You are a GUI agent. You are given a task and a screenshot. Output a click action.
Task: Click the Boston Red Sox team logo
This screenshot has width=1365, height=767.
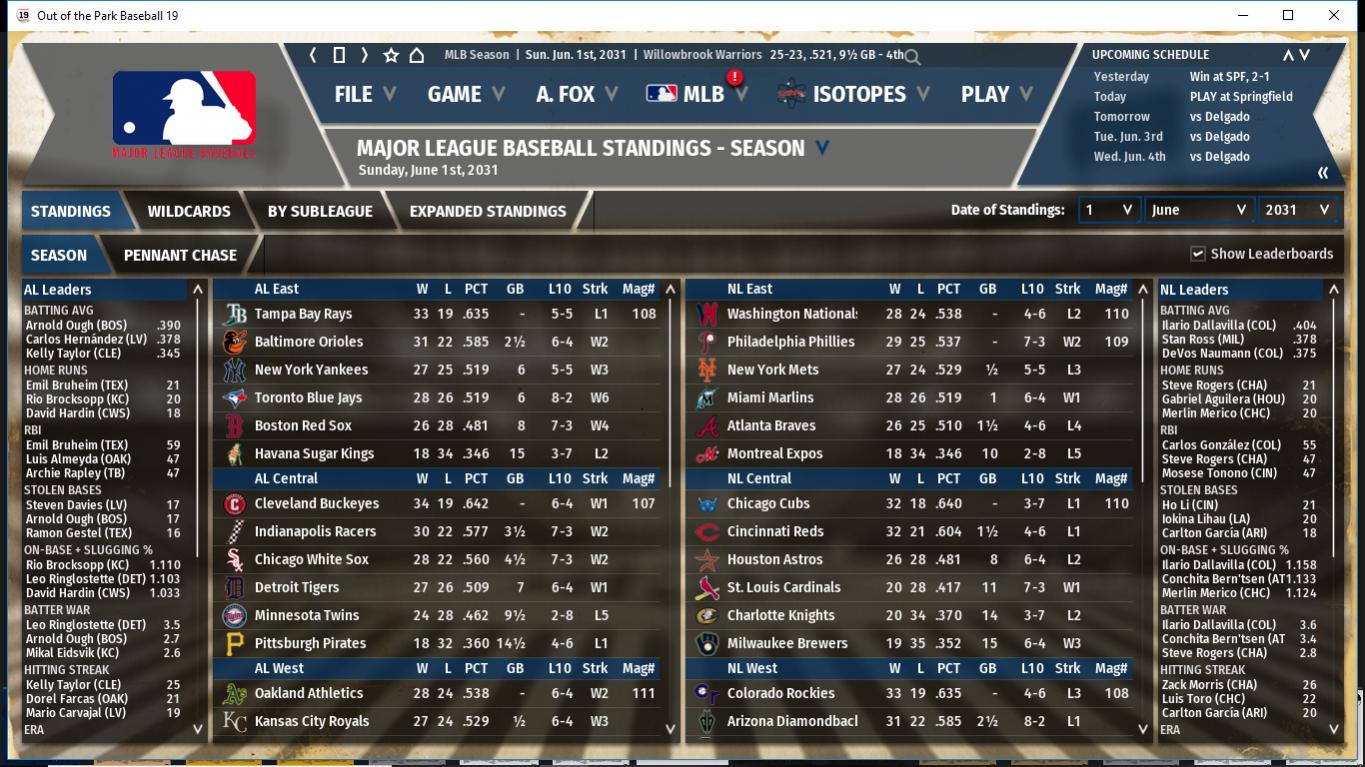234,426
